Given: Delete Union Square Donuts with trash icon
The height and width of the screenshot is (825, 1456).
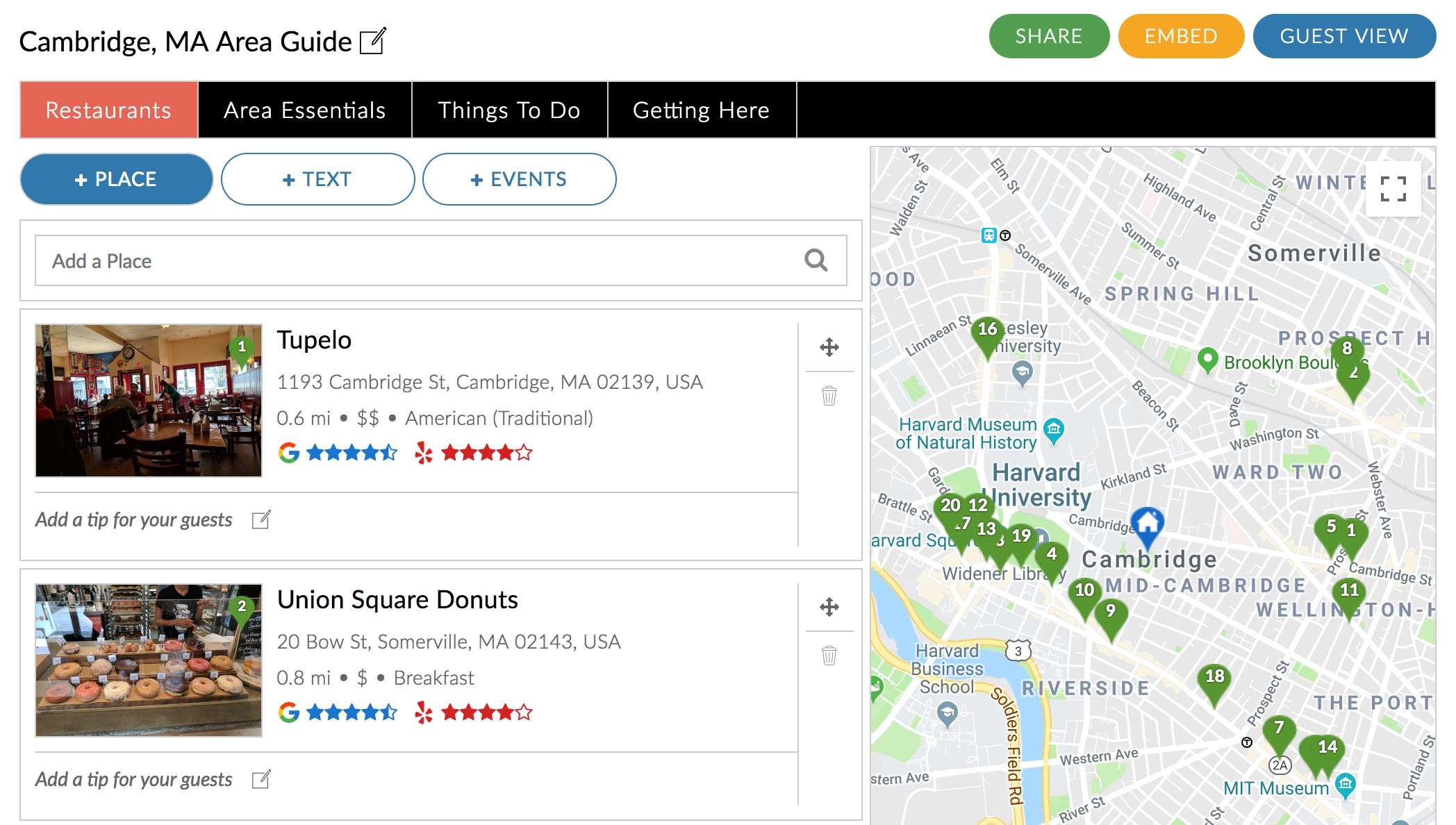Looking at the screenshot, I should click(829, 656).
